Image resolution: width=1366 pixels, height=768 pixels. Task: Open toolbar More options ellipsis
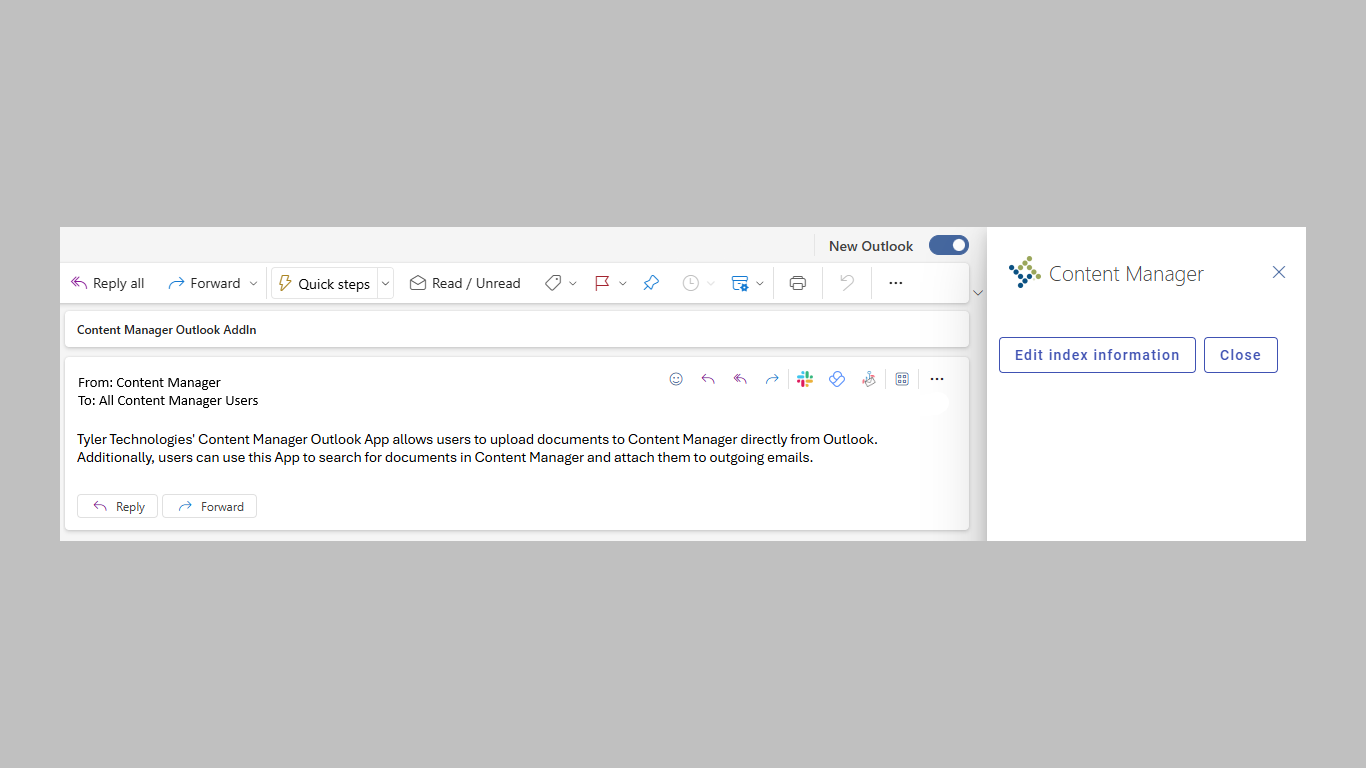tap(896, 283)
